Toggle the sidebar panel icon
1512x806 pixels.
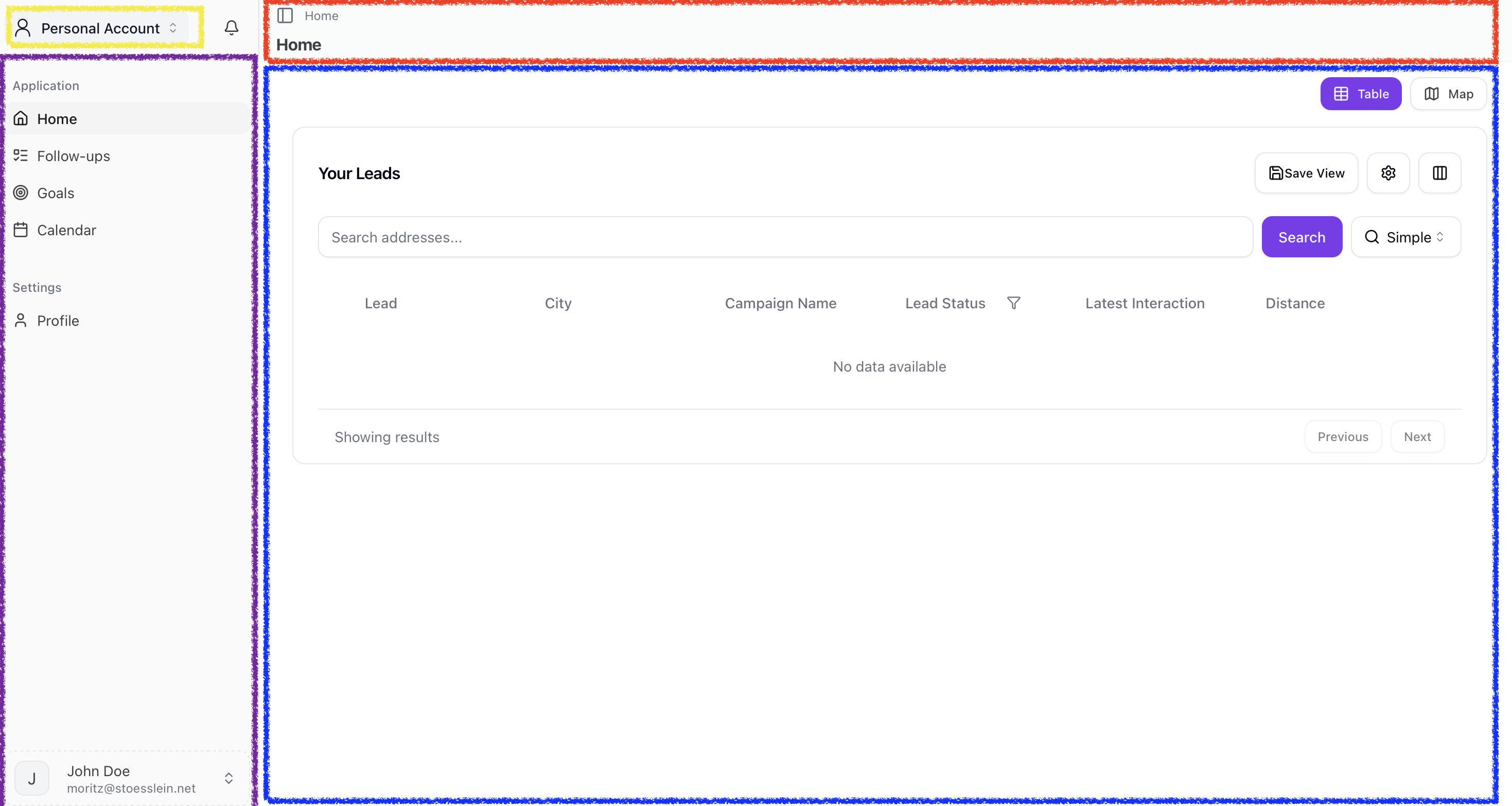(x=285, y=16)
